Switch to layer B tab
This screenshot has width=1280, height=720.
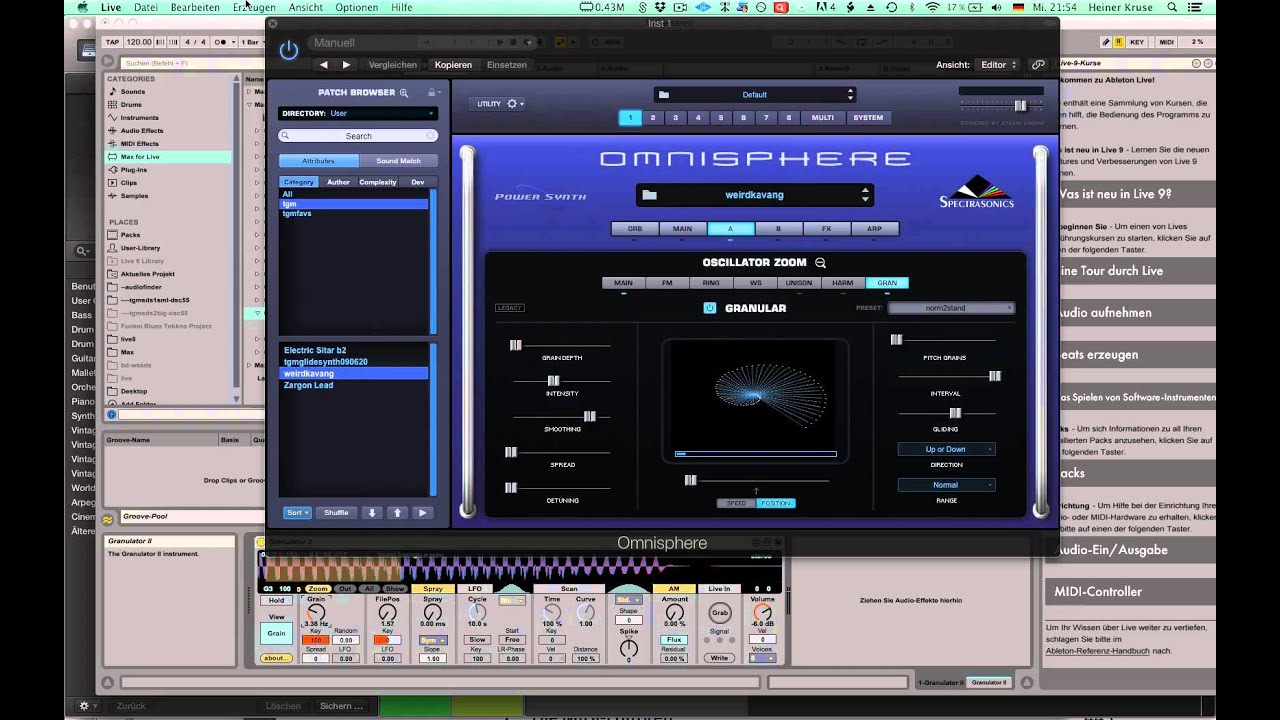click(x=778, y=229)
